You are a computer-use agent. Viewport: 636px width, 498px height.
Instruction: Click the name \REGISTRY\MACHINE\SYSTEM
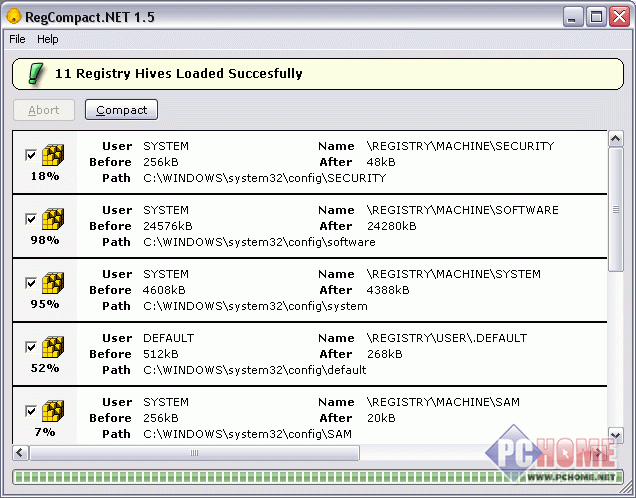[x=453, y=274]
